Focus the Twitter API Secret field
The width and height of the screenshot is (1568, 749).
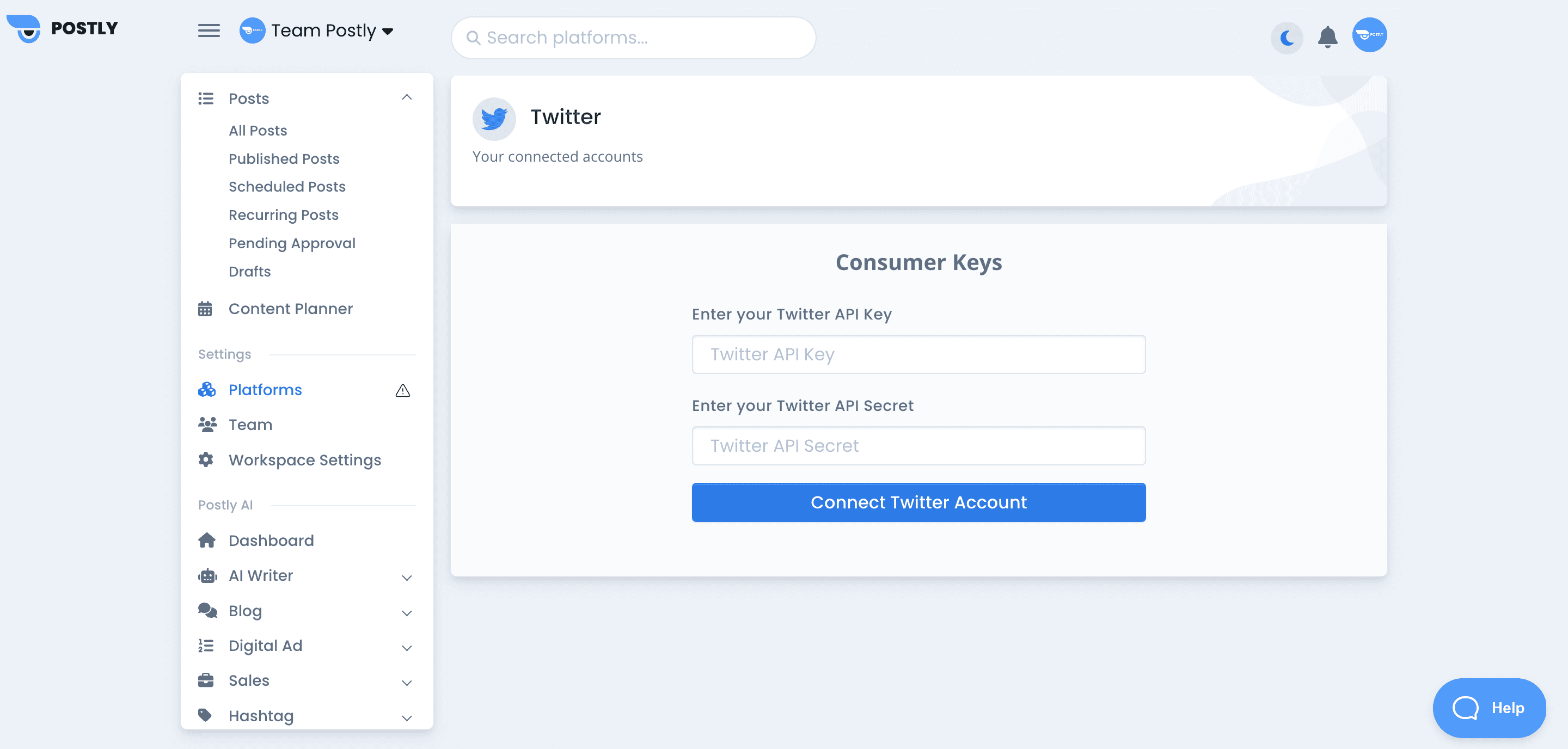[918, 445]
